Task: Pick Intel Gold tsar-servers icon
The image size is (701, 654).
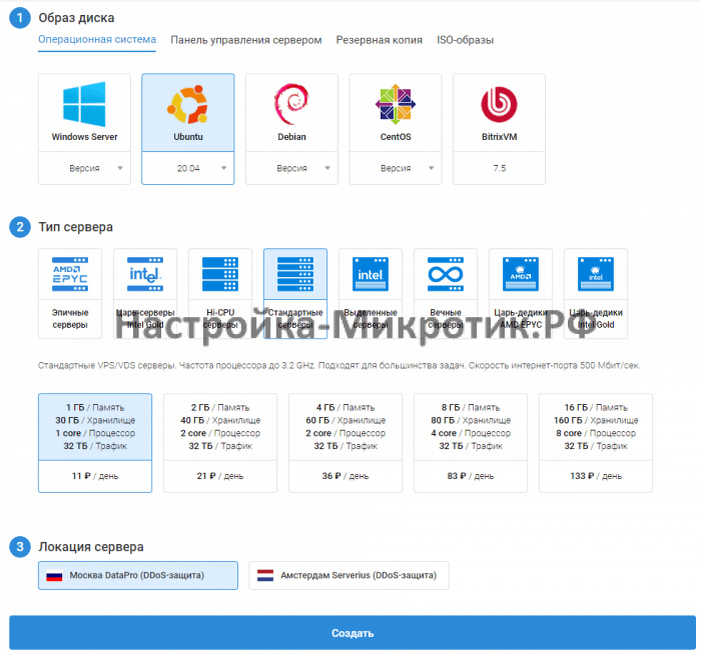Action: 145,274
